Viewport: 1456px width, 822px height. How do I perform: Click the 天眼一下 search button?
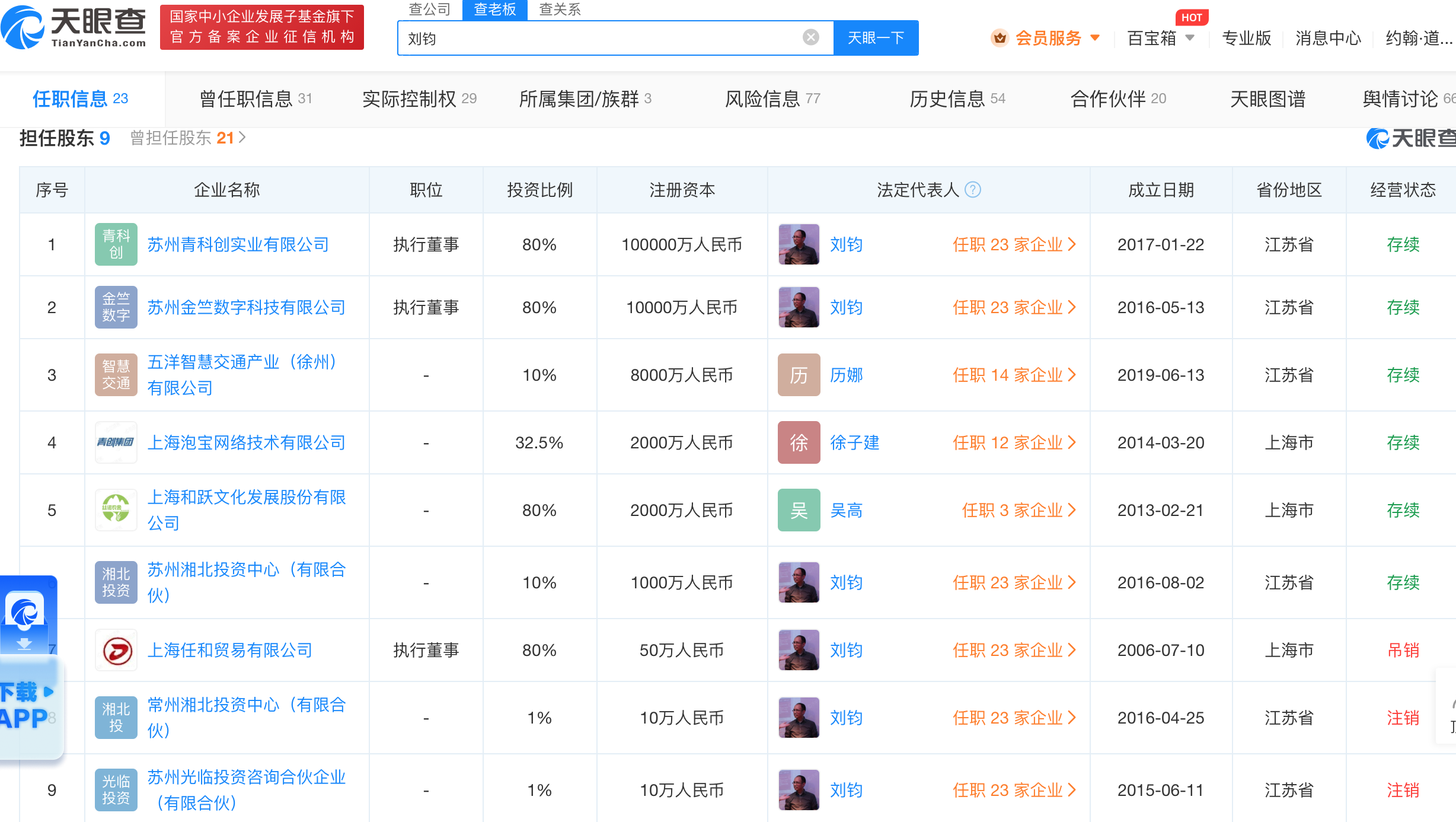coord(876,38)
